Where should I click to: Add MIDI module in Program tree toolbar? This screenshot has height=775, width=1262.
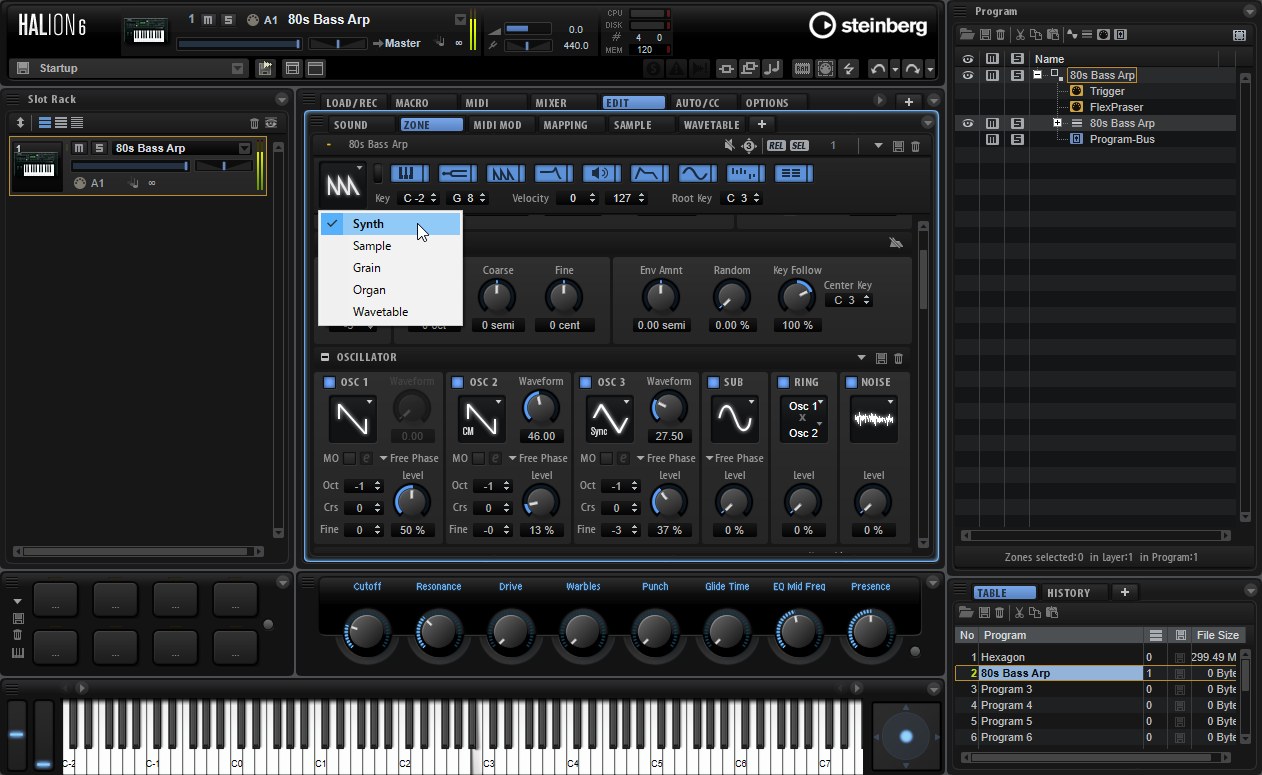pyautogui.click(x=1104, y=35)
